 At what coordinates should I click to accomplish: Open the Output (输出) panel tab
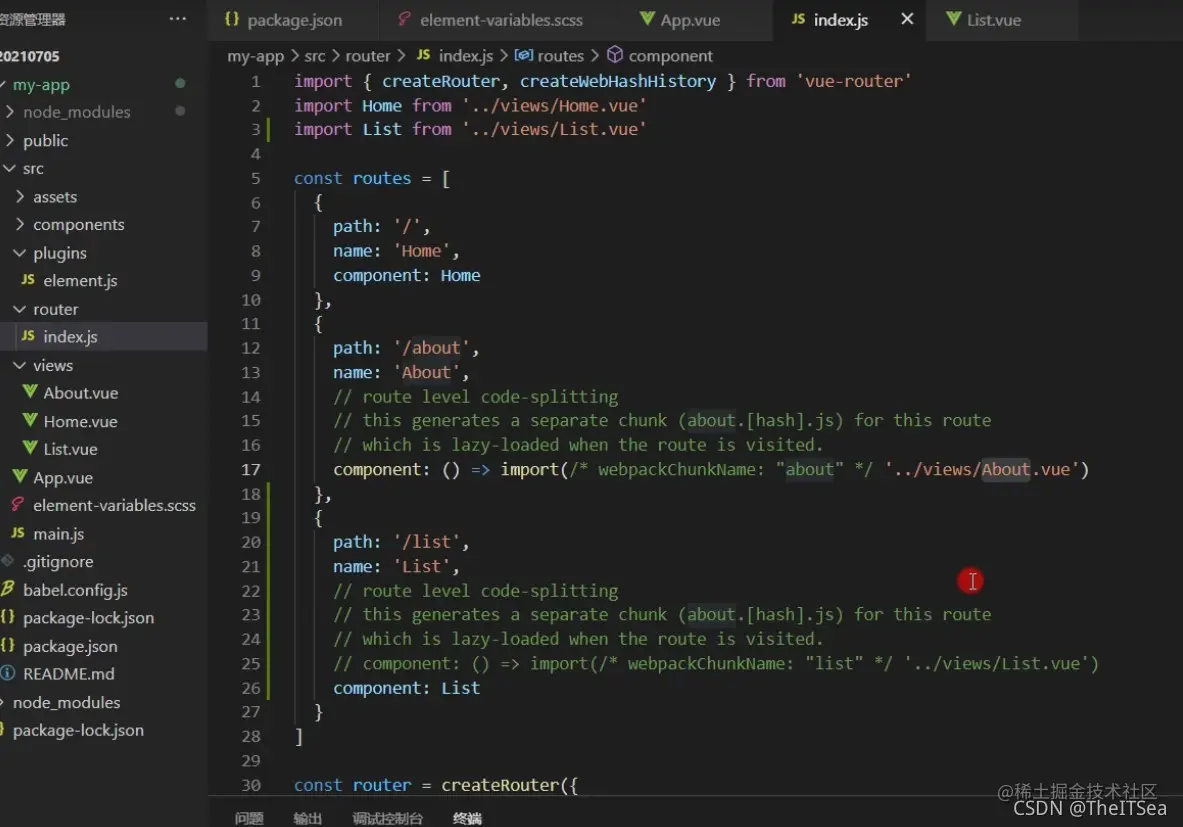(308, 818)
